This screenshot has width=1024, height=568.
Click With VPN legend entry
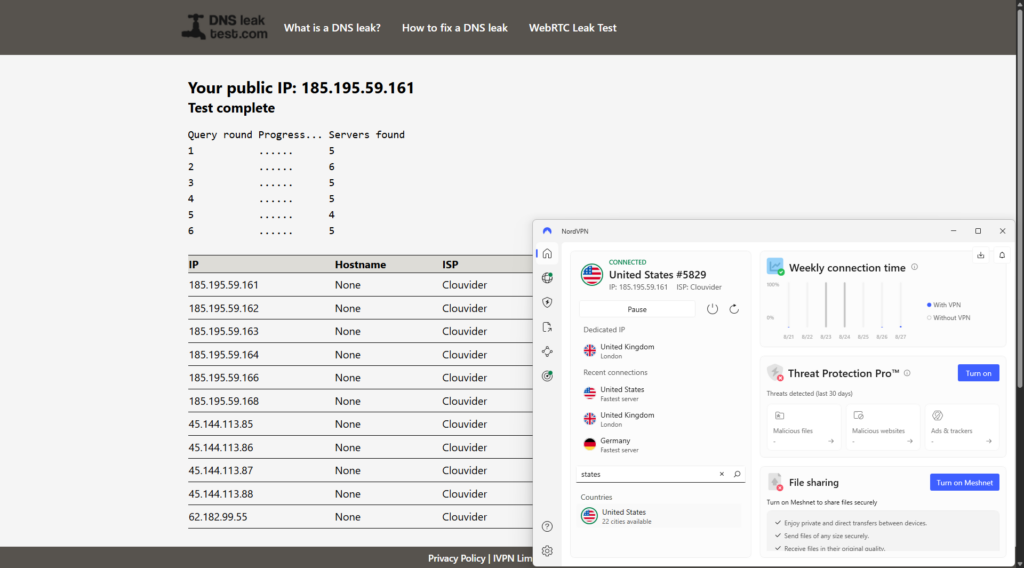[944, 305]
